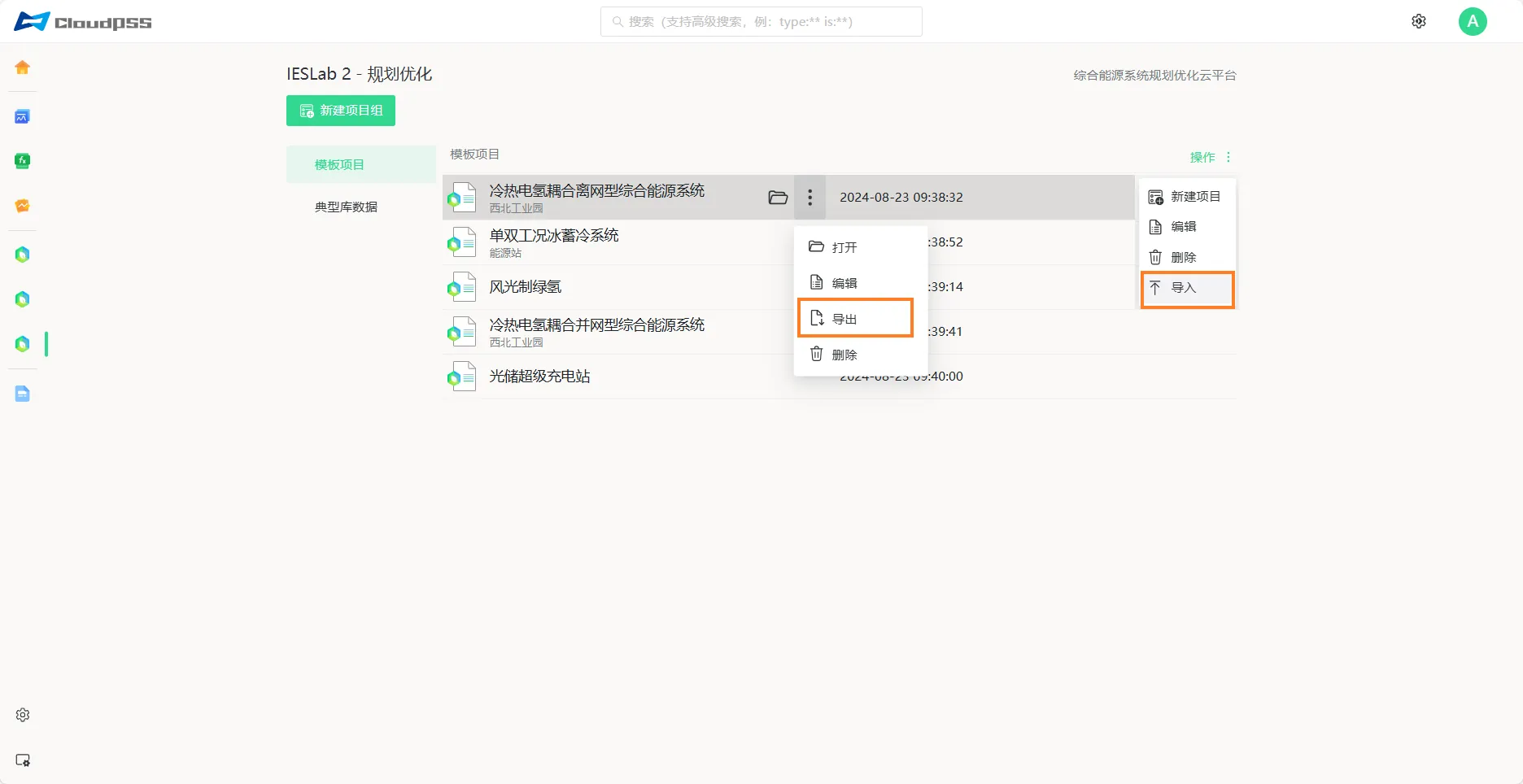Viewport: 1523px width, 784px height.
Task: Click project name 冷热电氢耦合离网型综合能源系统
Action: (x=597, y=190)
